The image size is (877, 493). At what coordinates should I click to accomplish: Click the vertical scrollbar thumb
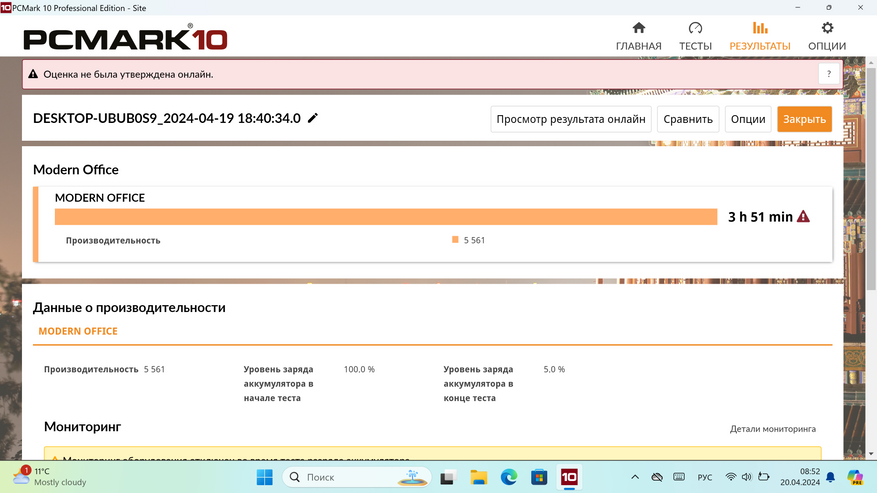[x=871, y=178]
